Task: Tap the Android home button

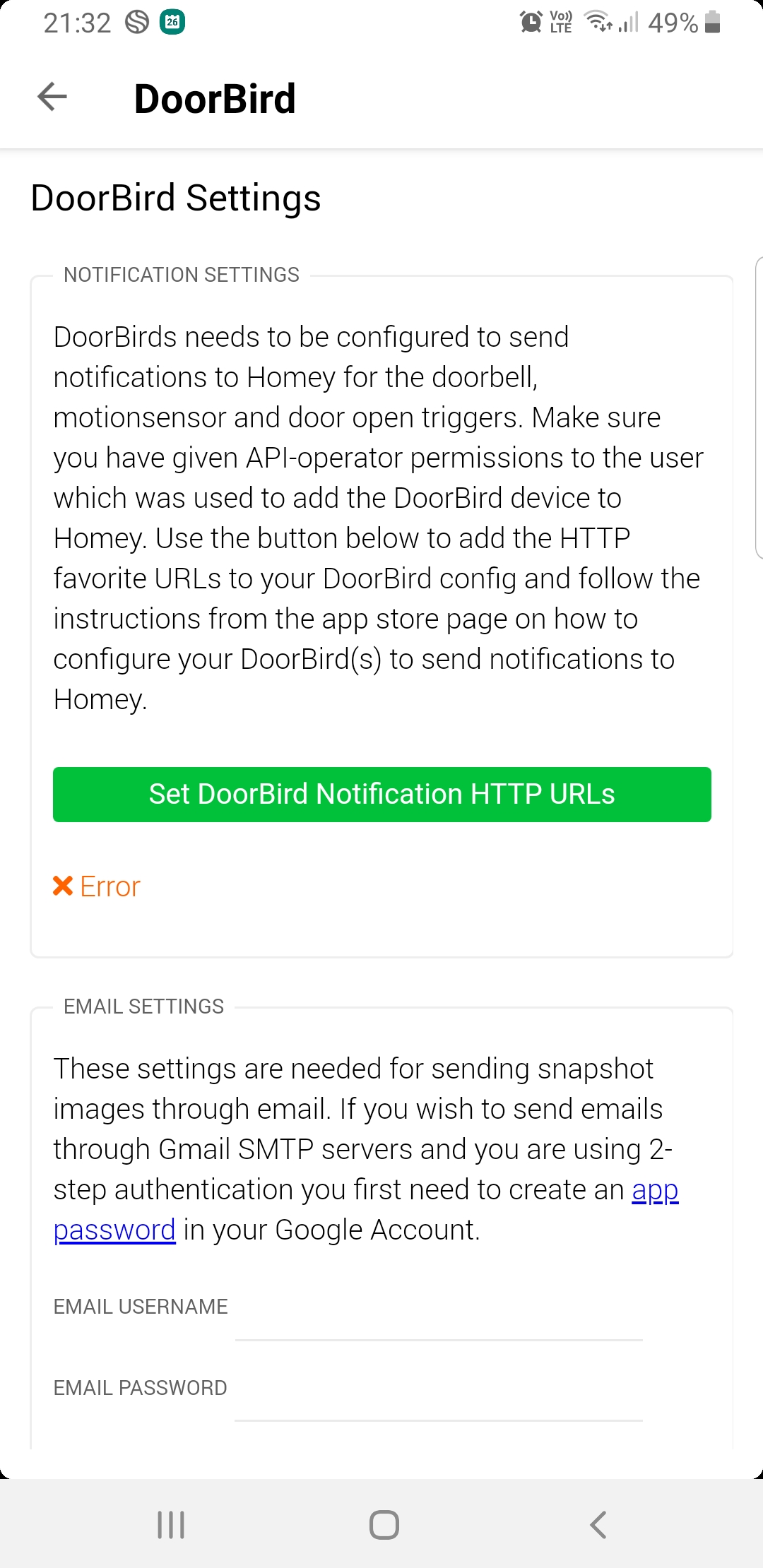Action: pyautogui.click(x=384, y=1525)
